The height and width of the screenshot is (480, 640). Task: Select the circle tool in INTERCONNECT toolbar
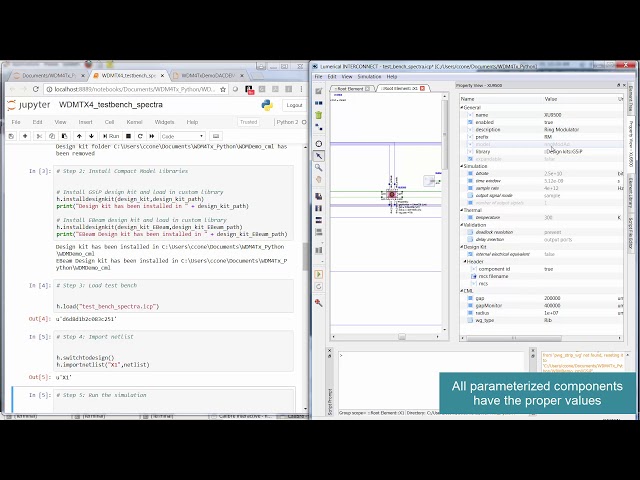pos(319,144)
